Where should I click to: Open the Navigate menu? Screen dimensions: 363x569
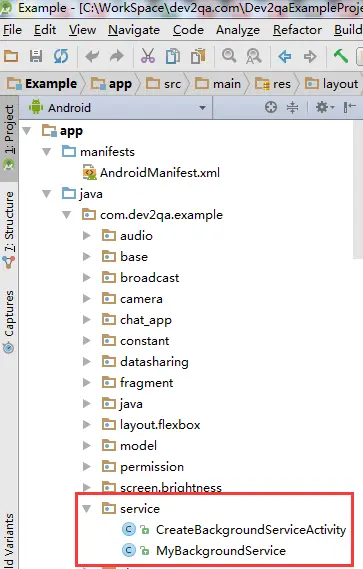point(134,30)
